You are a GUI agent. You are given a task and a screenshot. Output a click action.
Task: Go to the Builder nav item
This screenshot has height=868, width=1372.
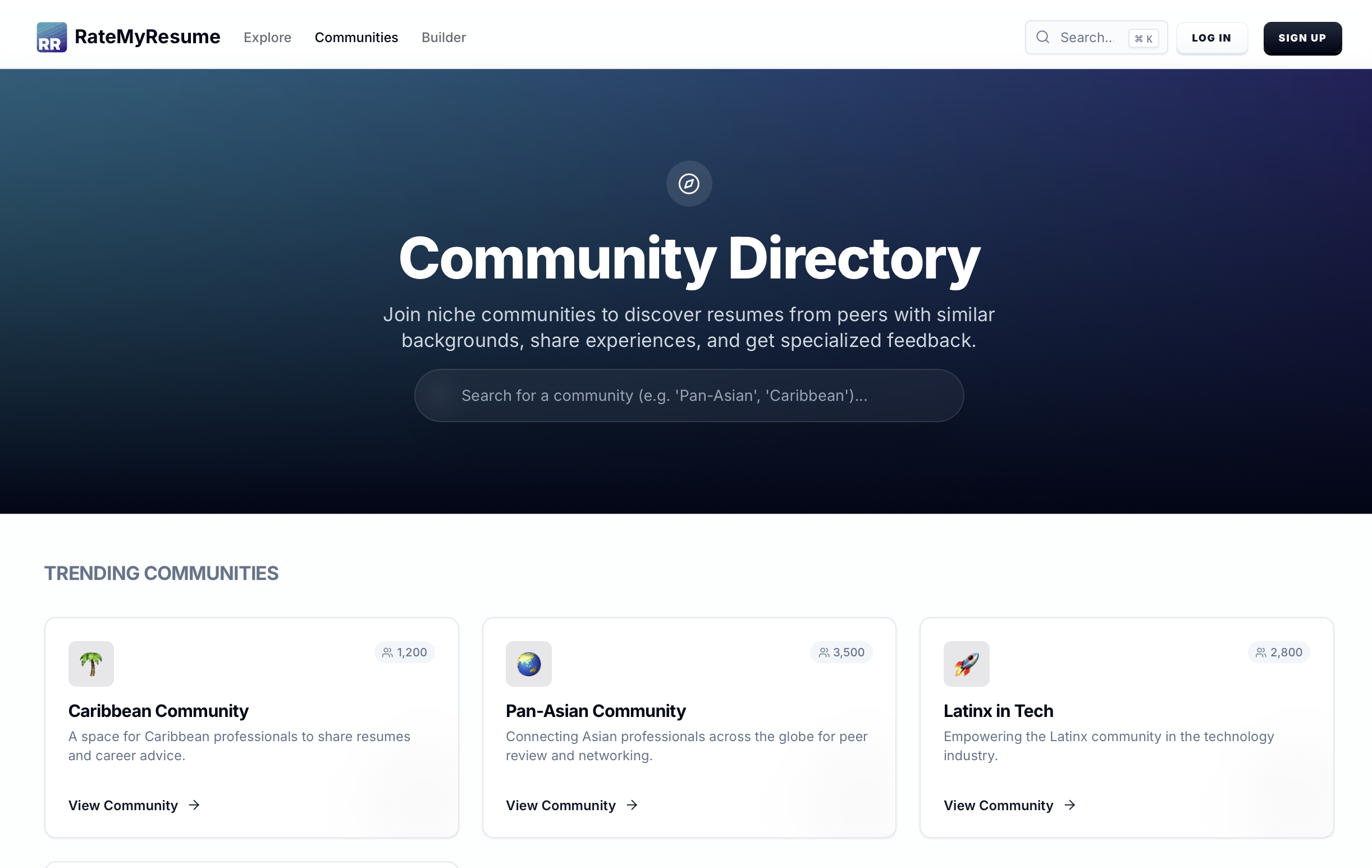pyautogui.click(x=443, y=38)
